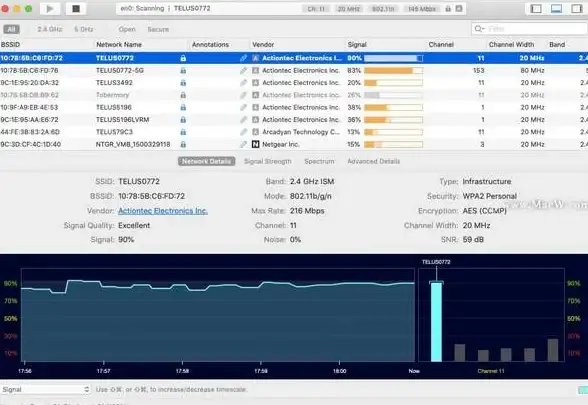The height and width of the screenshot is (405, 588).
Task: Sort by Annotations column header
Action: (x=210, y=45)
